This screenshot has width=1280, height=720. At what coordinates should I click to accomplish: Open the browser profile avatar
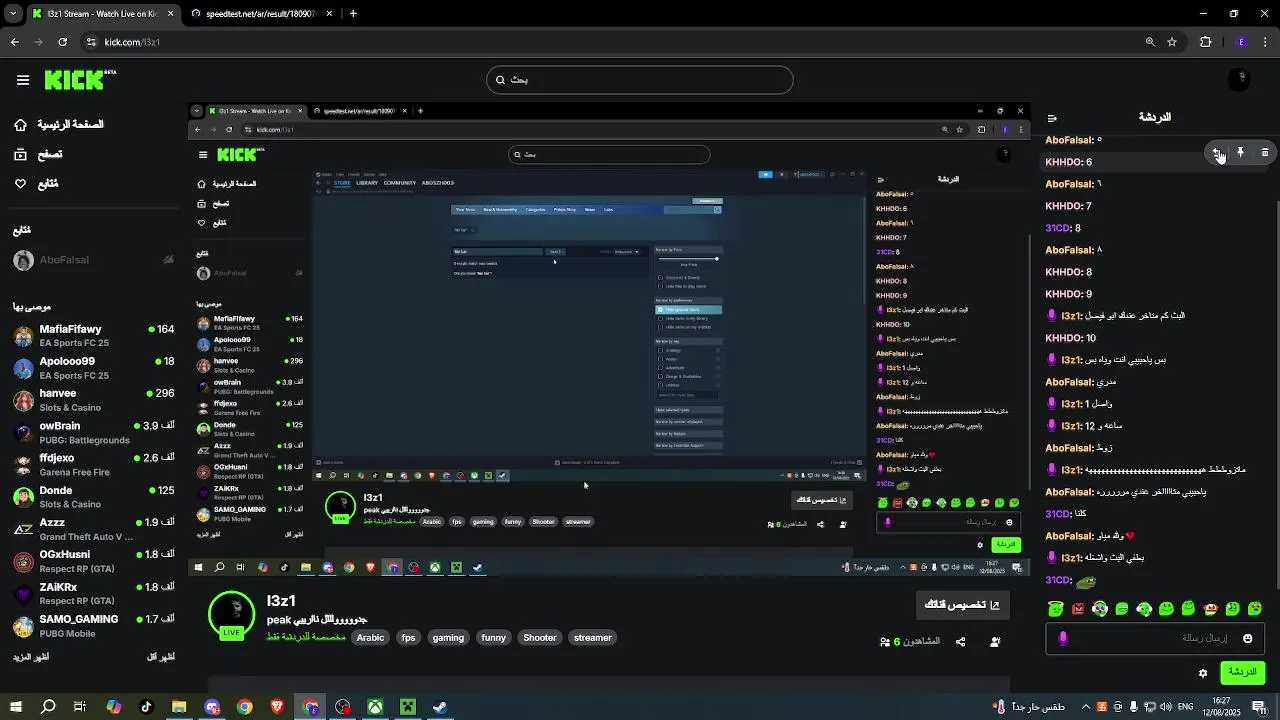pyautogui.click(x=1241, y=42)
